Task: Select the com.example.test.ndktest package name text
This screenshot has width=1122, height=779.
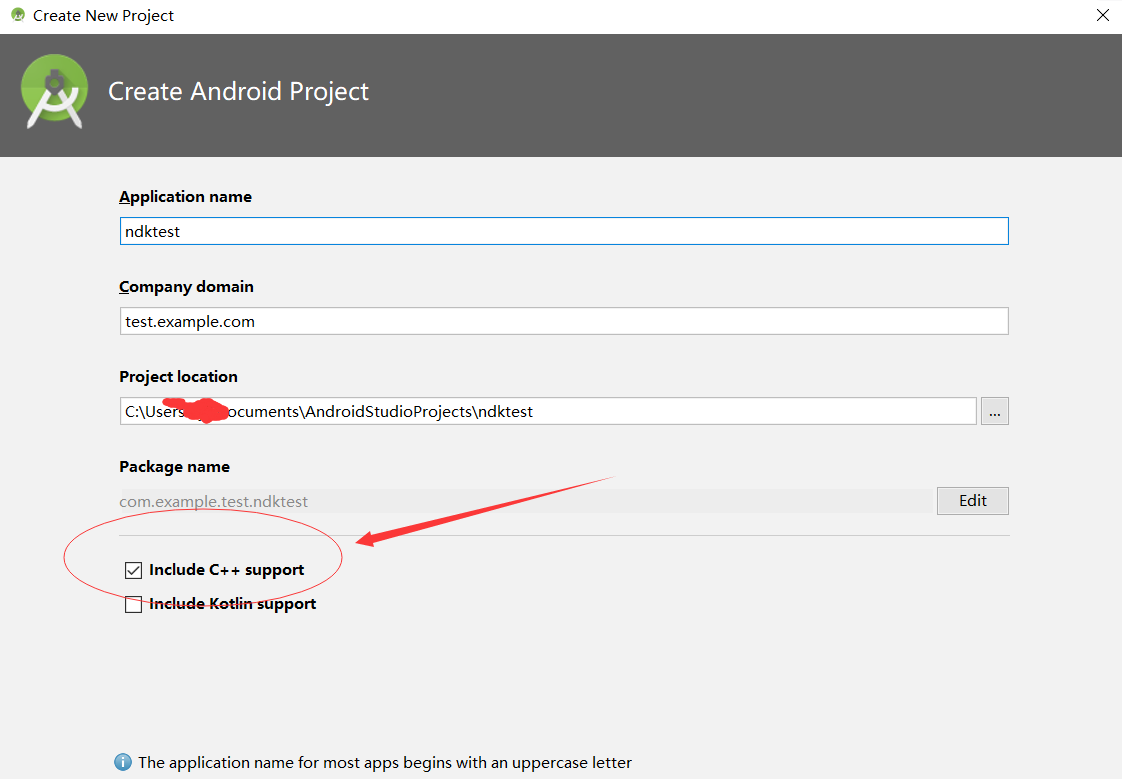Action: click(x=213, y=501)
